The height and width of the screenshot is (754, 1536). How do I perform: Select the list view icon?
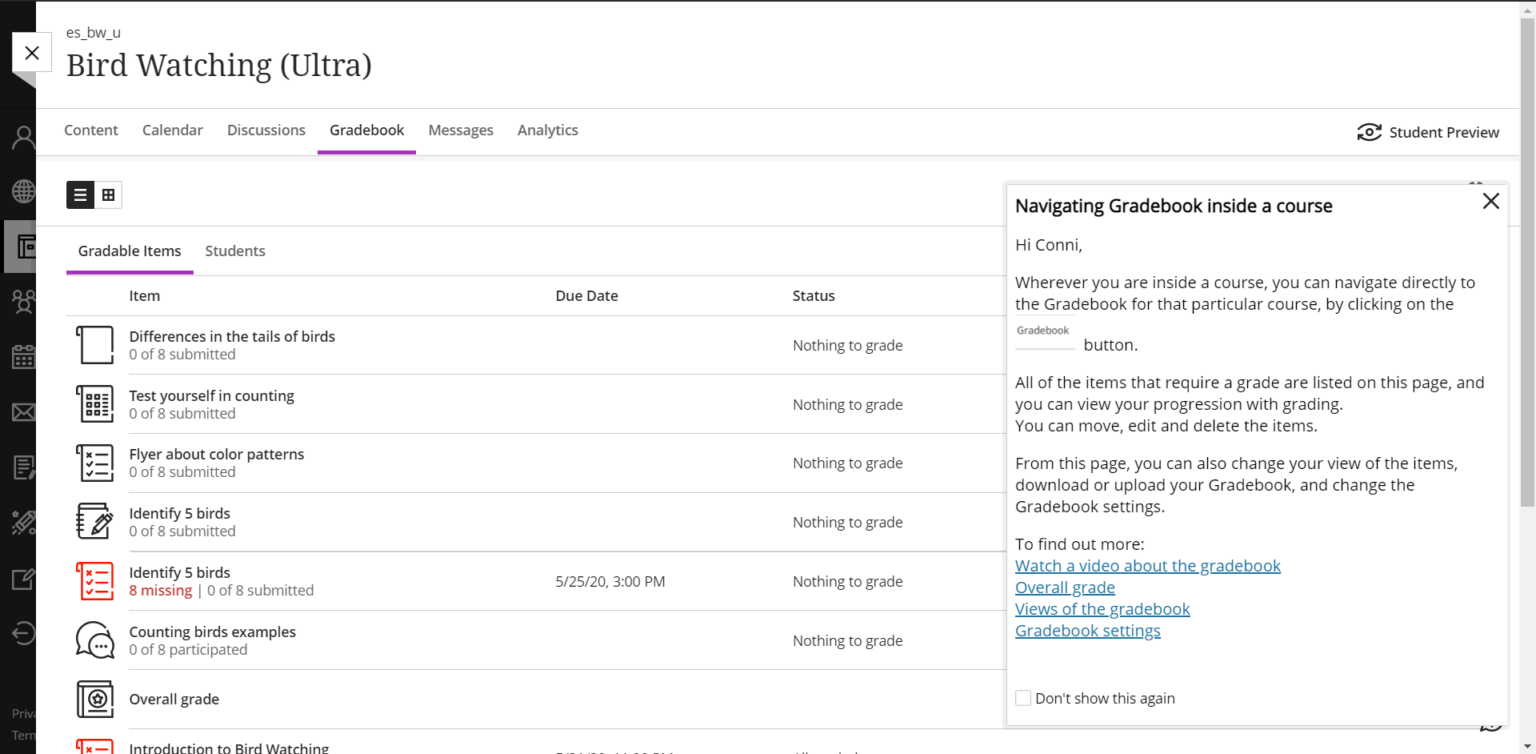pyautogui.click(x=81, y=195)
